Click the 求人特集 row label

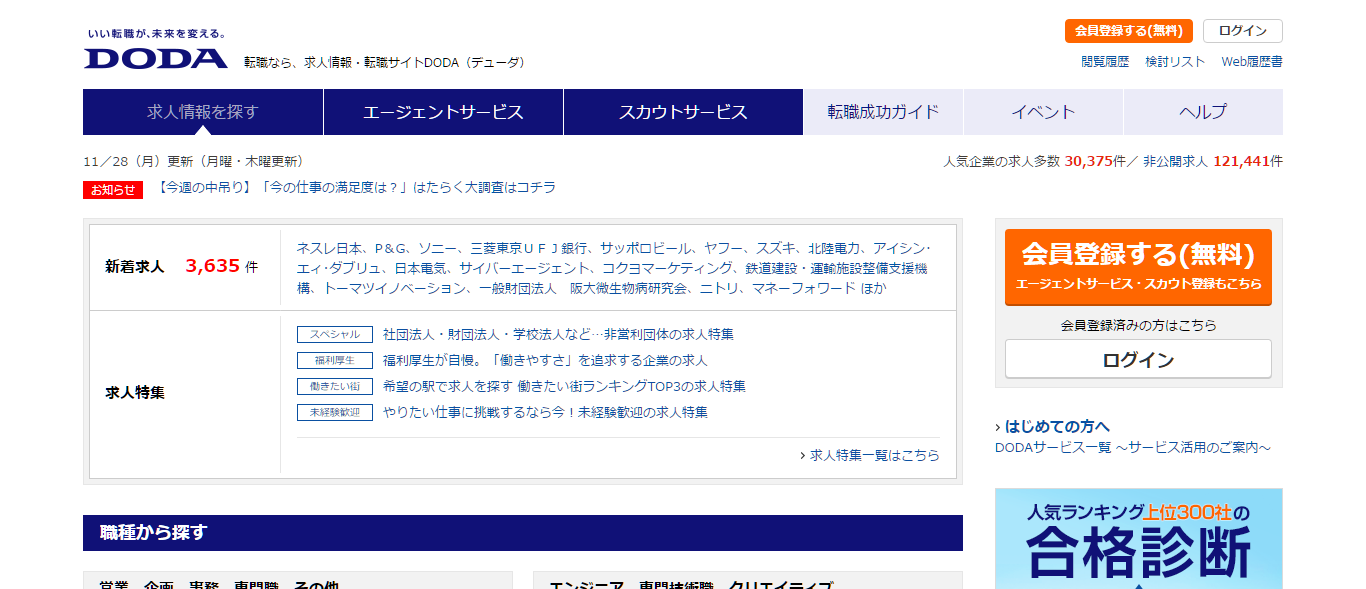tap(135, 393)
